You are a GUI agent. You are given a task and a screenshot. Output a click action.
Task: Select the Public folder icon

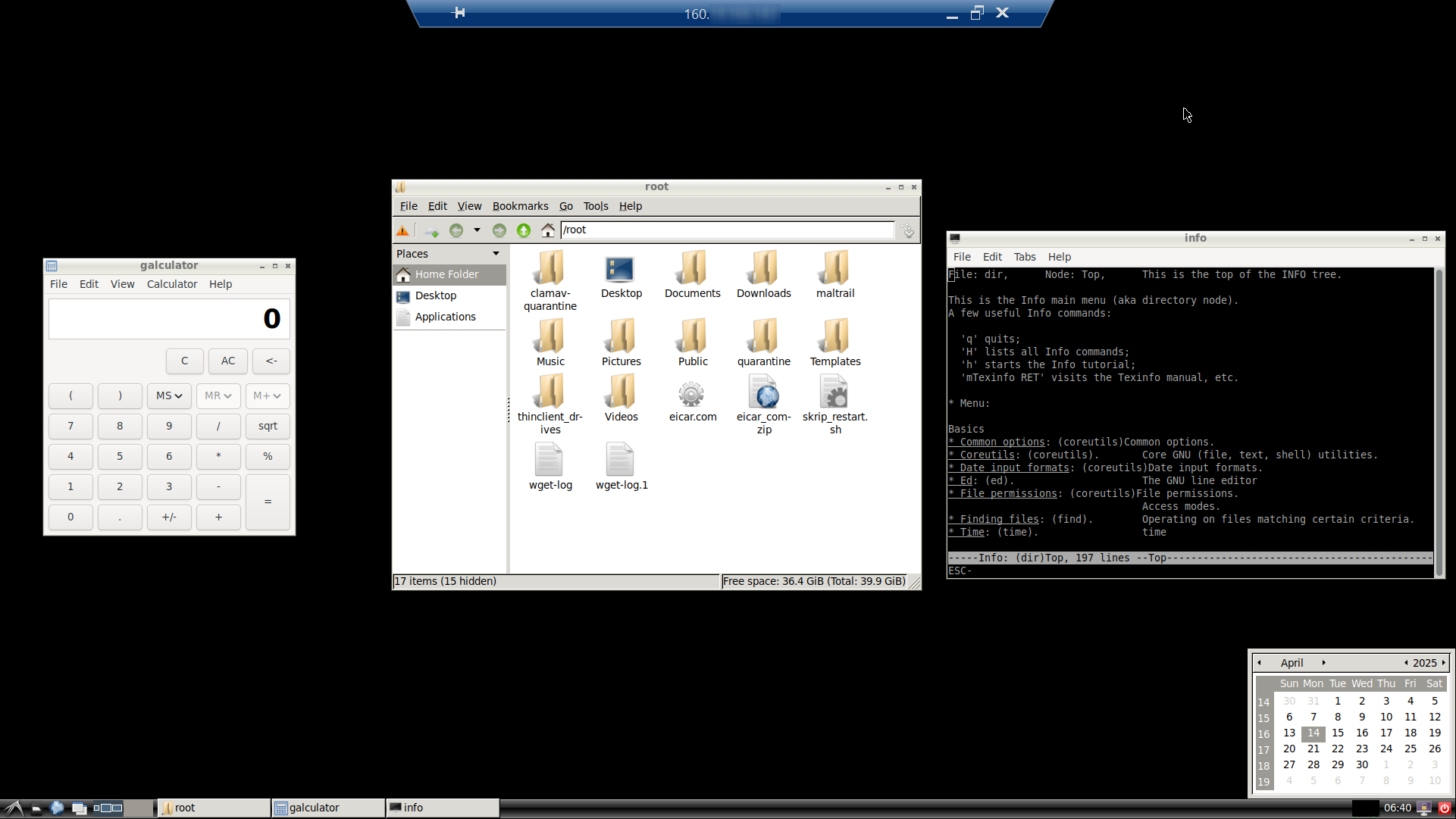coord(693,336)
